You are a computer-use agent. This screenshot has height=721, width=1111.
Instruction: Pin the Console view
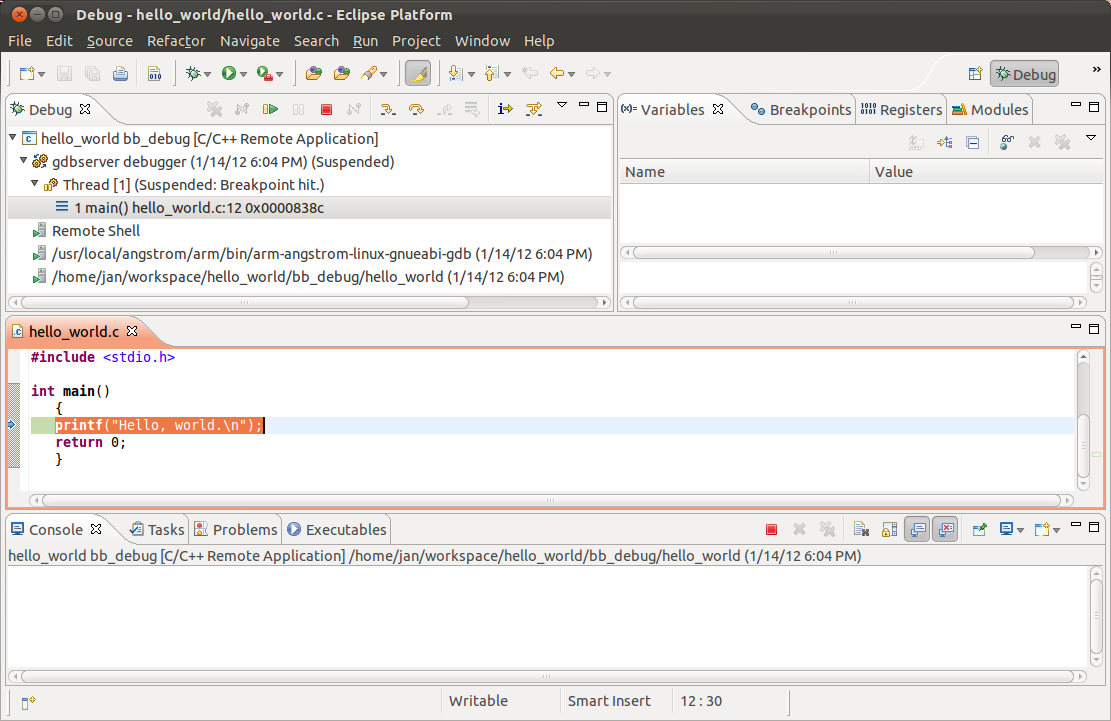[x=979, y=529]
